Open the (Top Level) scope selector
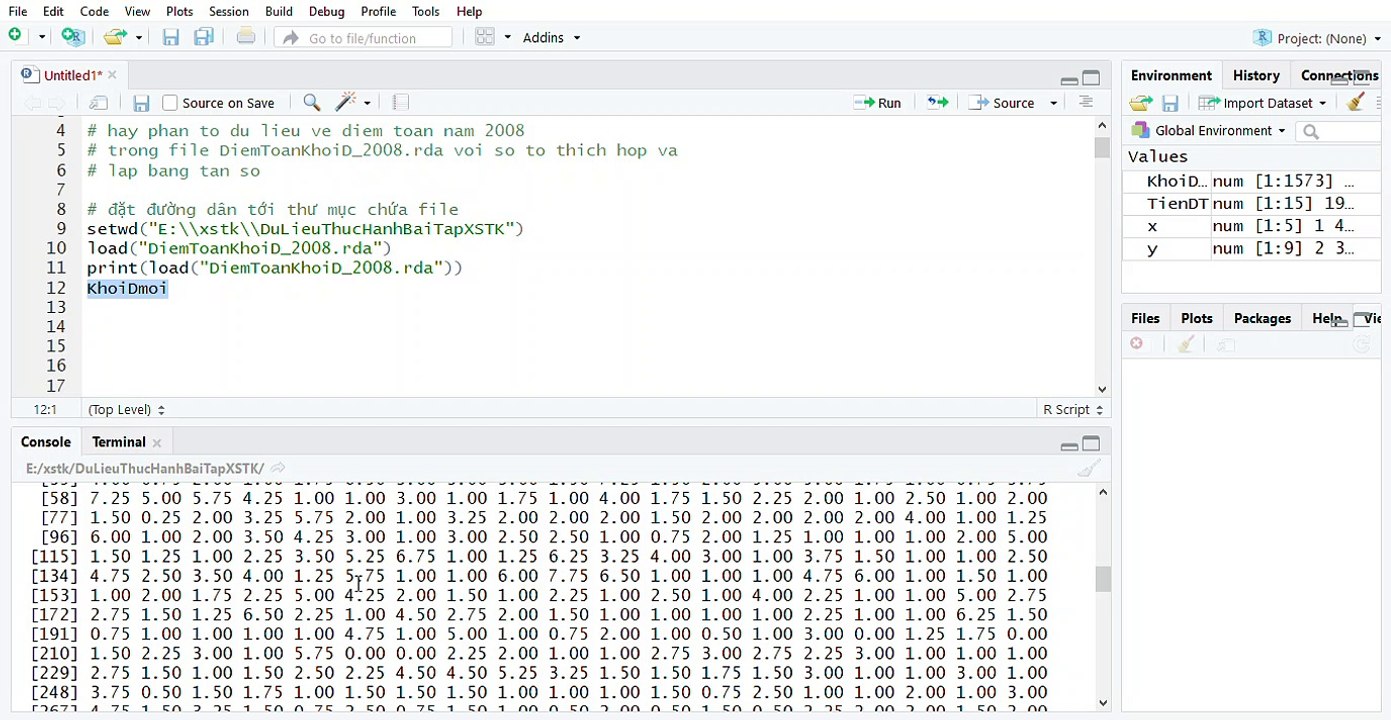Viewport: 1391px width, 720px height. pos(126,410)
